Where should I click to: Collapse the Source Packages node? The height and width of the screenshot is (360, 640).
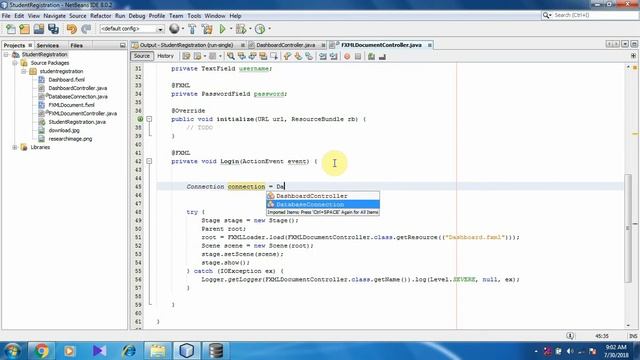[x=15, y=63]
